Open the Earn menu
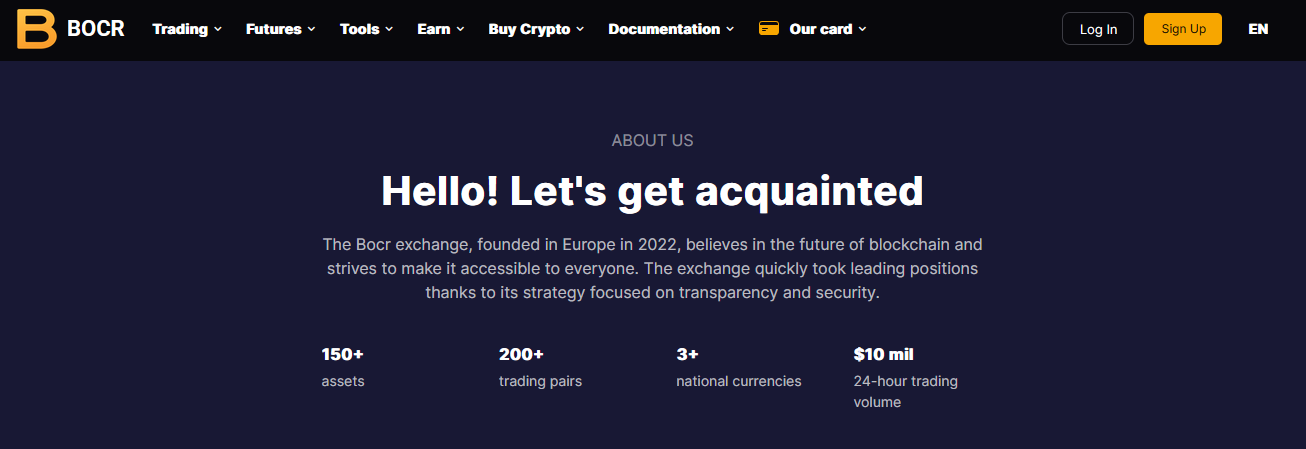 [x=434, y=29]
